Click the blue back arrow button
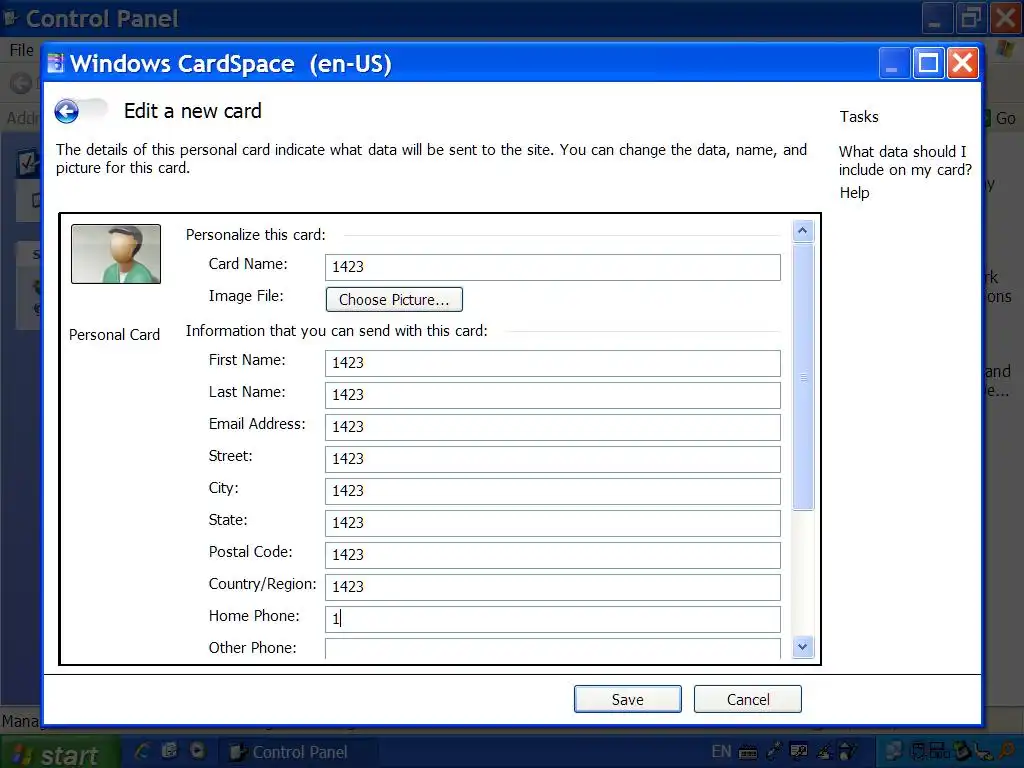 [67, 112]
